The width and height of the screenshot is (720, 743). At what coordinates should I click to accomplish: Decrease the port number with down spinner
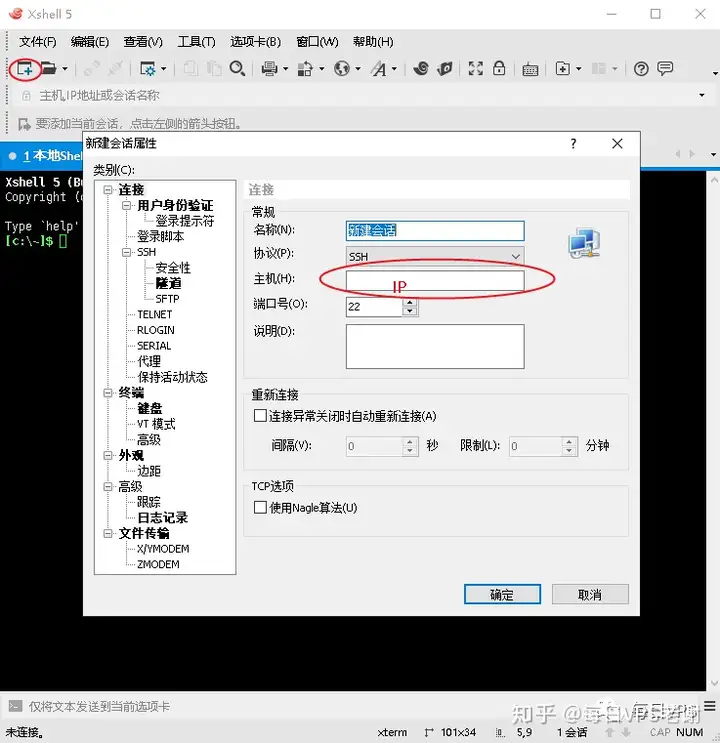point(410,311)
